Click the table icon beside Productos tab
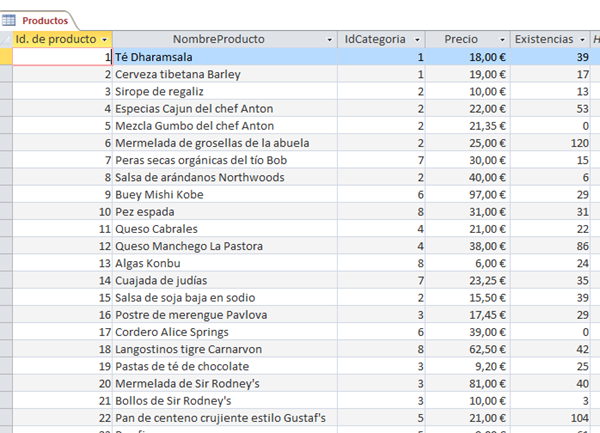Image resolution: width=600 pixels, height=433 pixels. pyautogui.click(x=8, y=20)
